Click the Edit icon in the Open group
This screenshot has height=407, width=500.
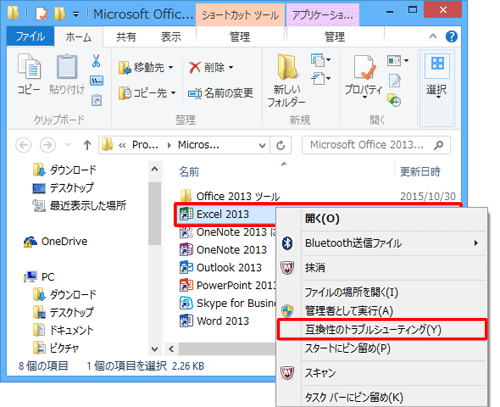pyautogui.click(x=395, y=81)
